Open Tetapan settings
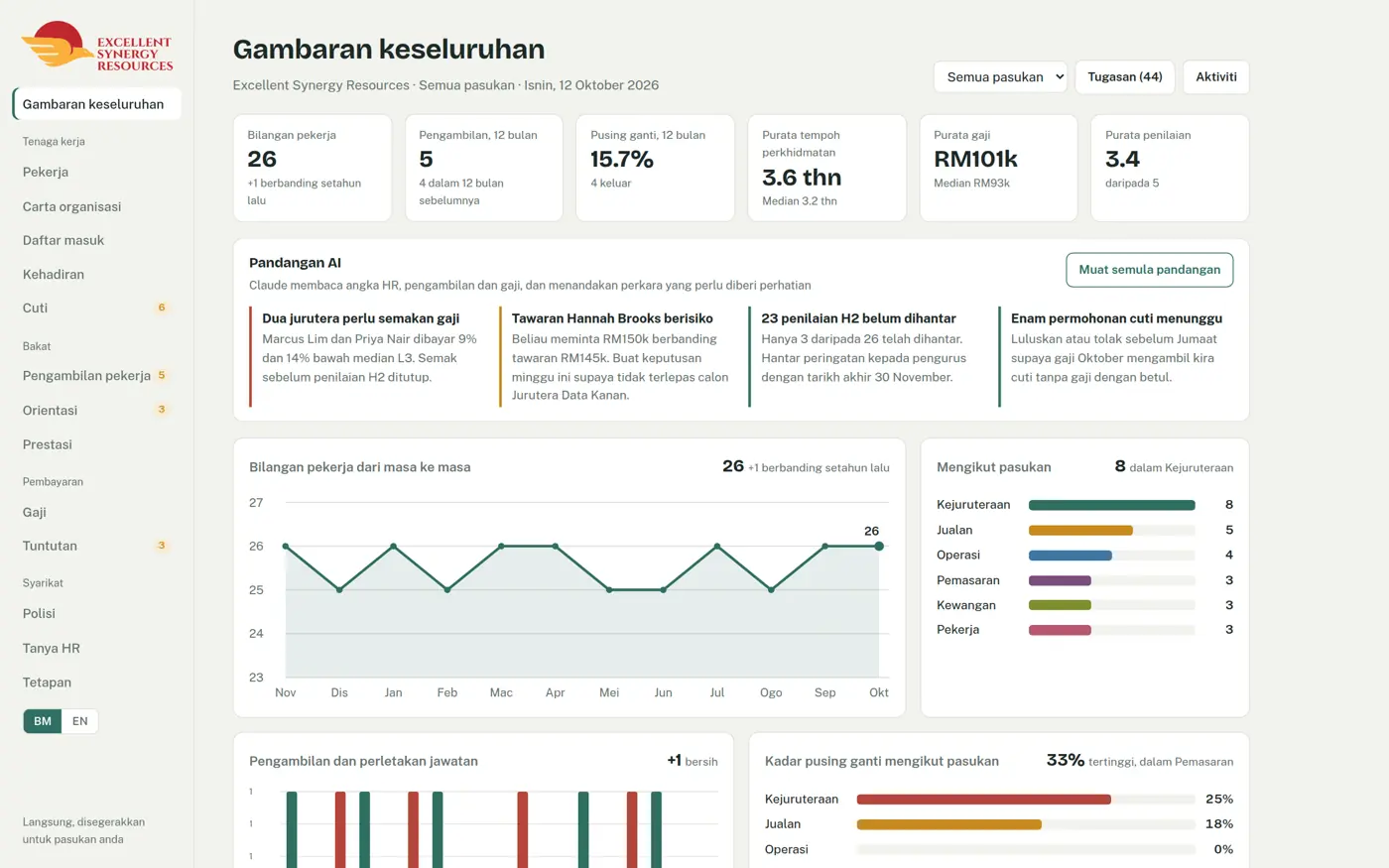The image size is (1389, 868). pyautogui.click(x=96, y=682)
